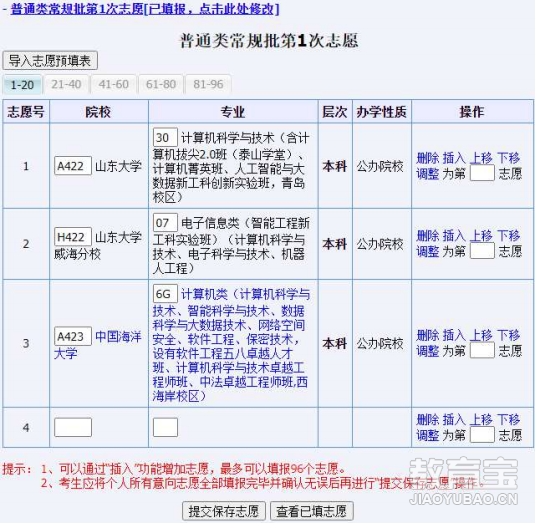This screenshot has width=539, height=528.
Task: Click the 电子信息类 major description in row 2
Action: (x=231, y=245)
